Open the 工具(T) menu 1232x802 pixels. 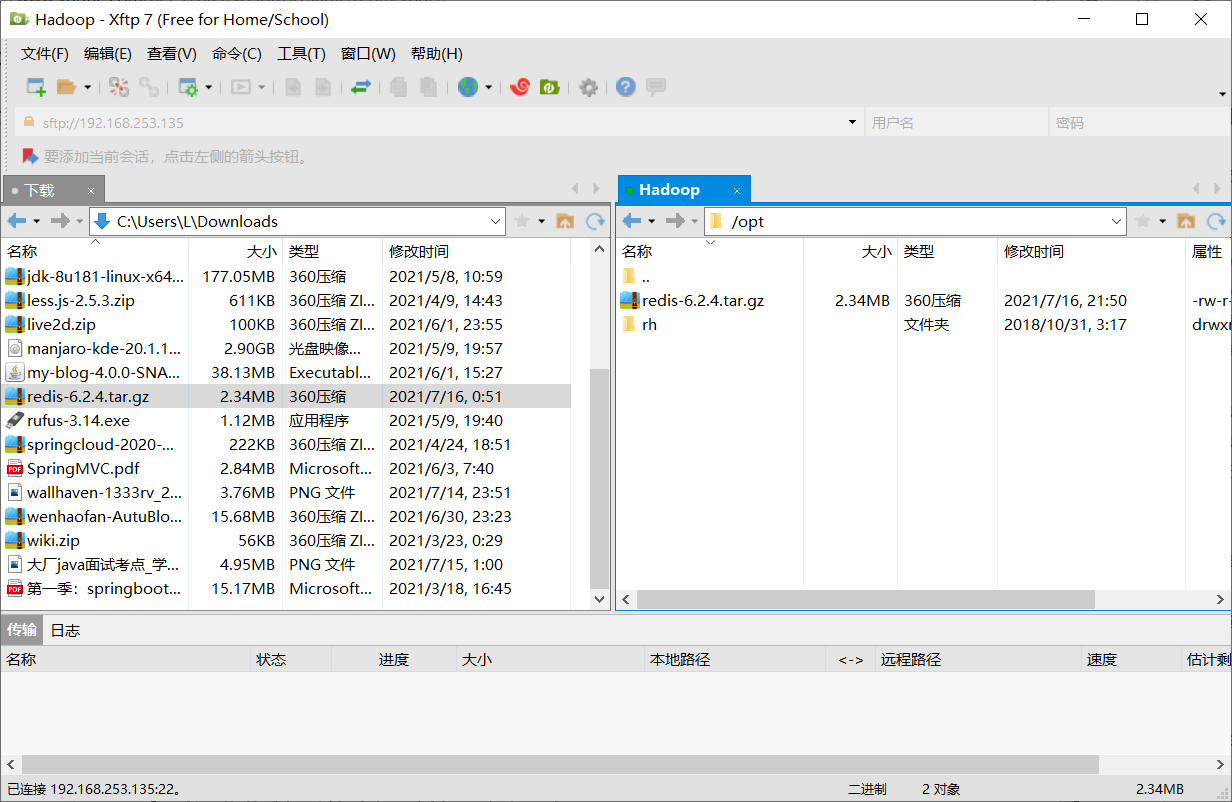301,54
